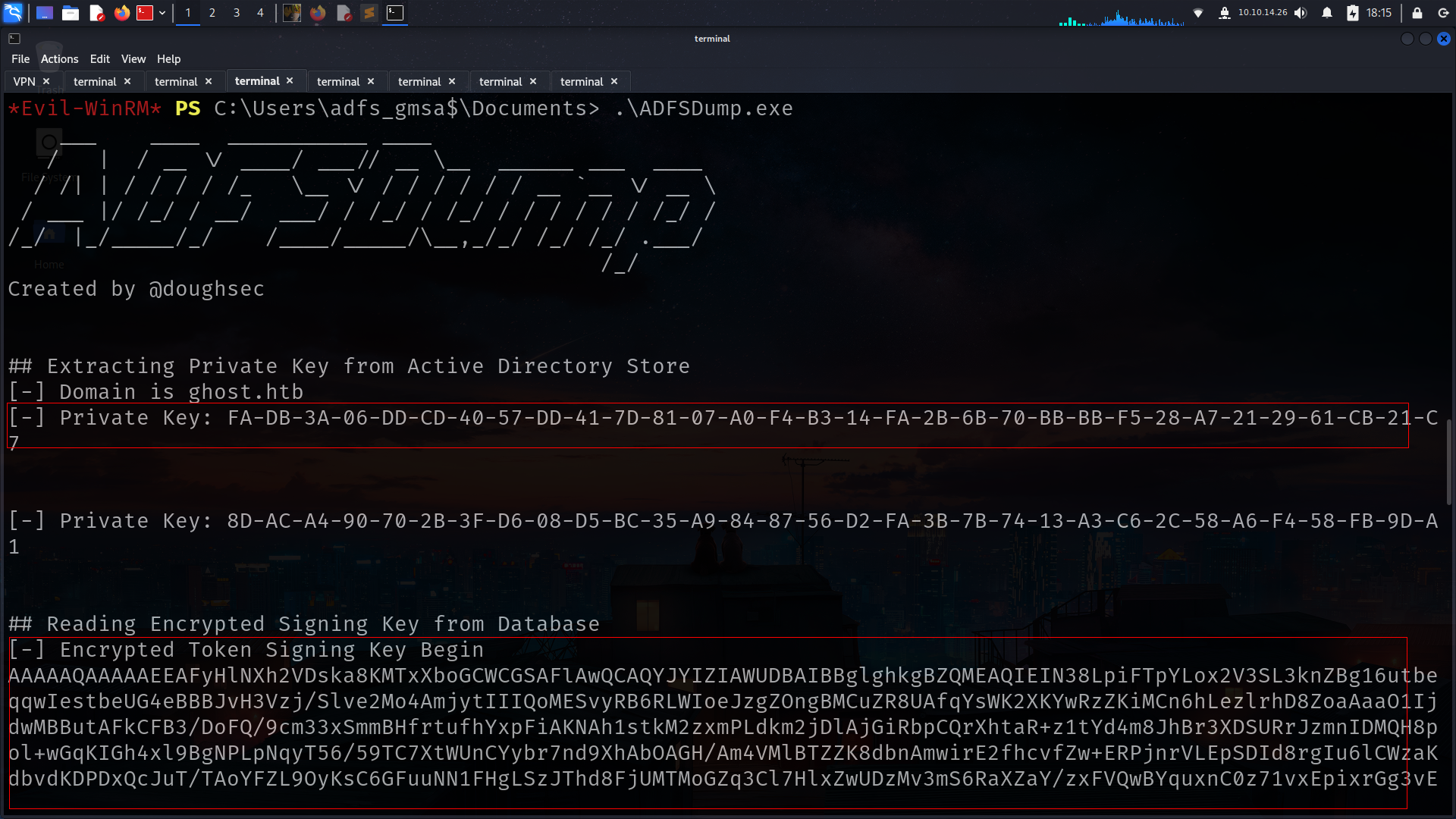The height and width of the screenshot is (819, 1456).
Task: Minimize the terminal window
Action: [1407, 39]
